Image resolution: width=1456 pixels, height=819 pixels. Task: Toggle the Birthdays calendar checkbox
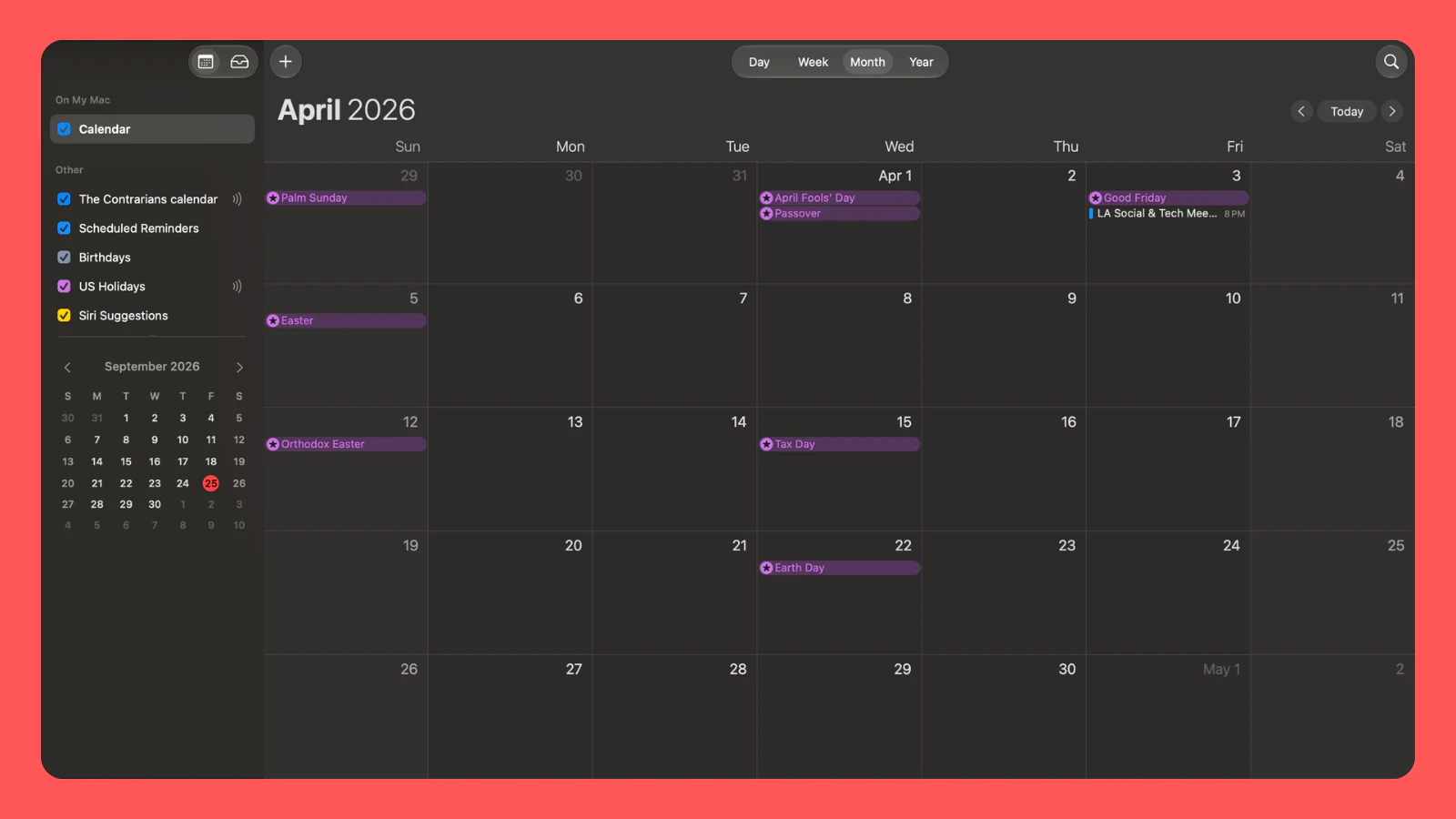click(x=65, y=258)
